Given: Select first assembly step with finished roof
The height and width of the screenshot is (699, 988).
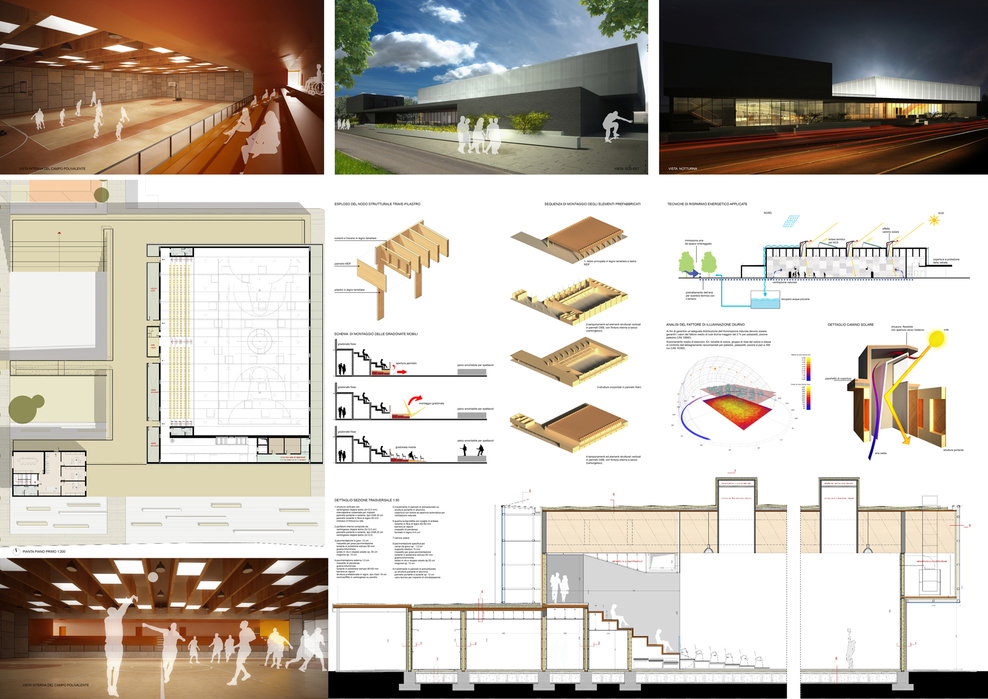Looking at the screenshot, I should coord(569,239).
